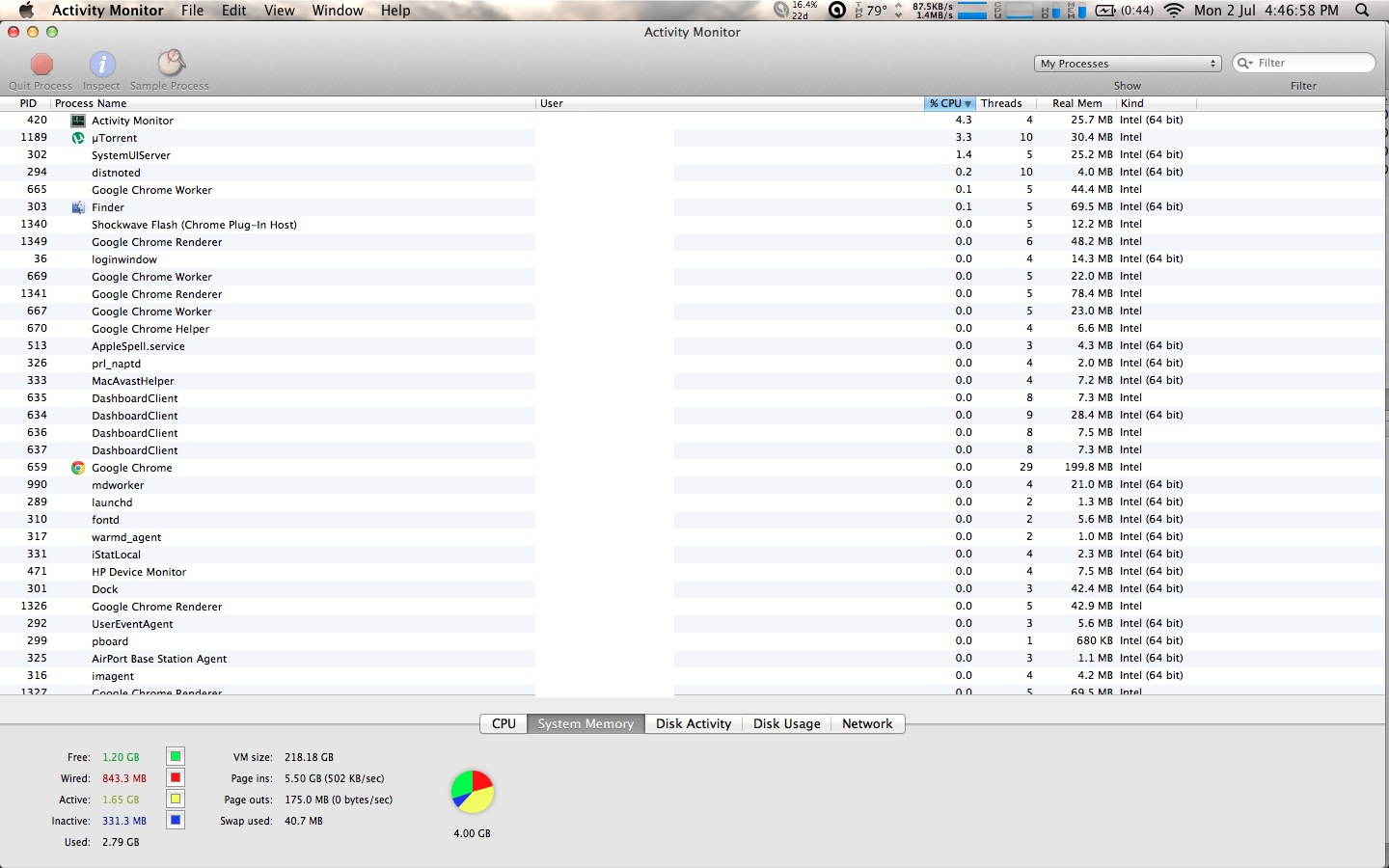1389x868 pixels.
Task: Click the 16.4% 22d menu bar icon
Action: (797, 11)
